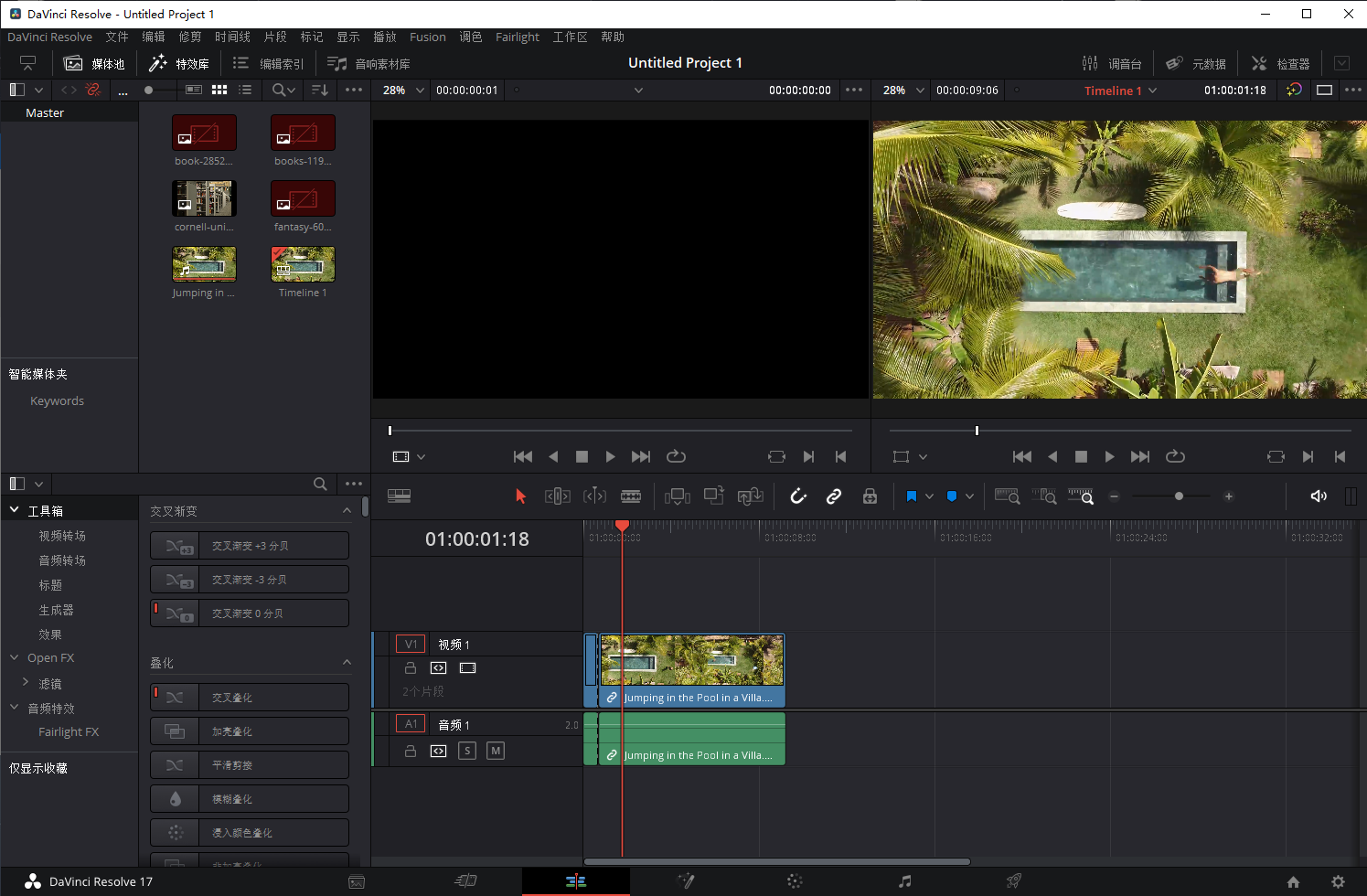Open Timeline 1 name dropdown
This screenshot has width=1367, height=896.
click(x=1120, y=91)
